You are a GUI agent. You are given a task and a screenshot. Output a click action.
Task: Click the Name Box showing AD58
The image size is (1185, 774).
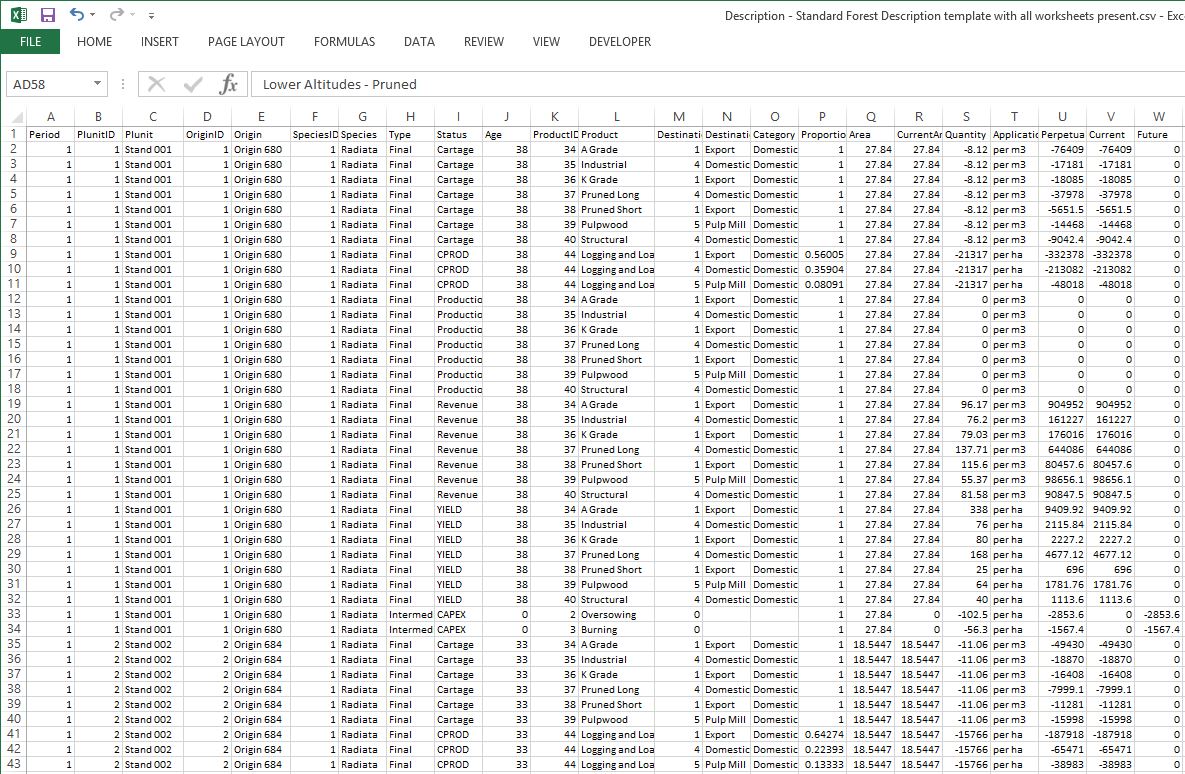[50, 84]
